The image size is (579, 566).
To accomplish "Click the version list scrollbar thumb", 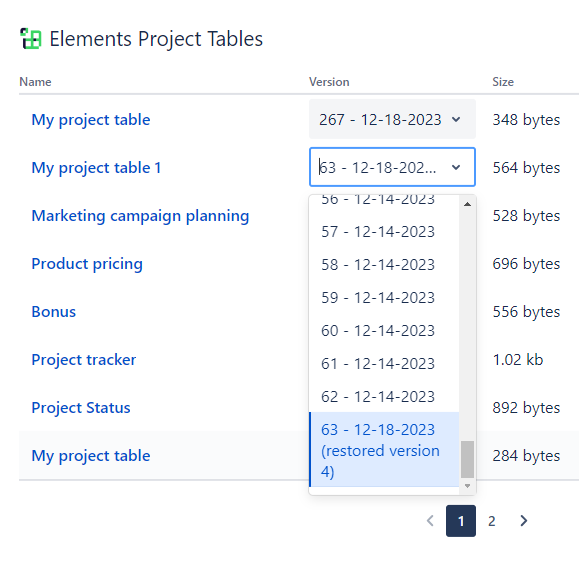I will [467, 459].
